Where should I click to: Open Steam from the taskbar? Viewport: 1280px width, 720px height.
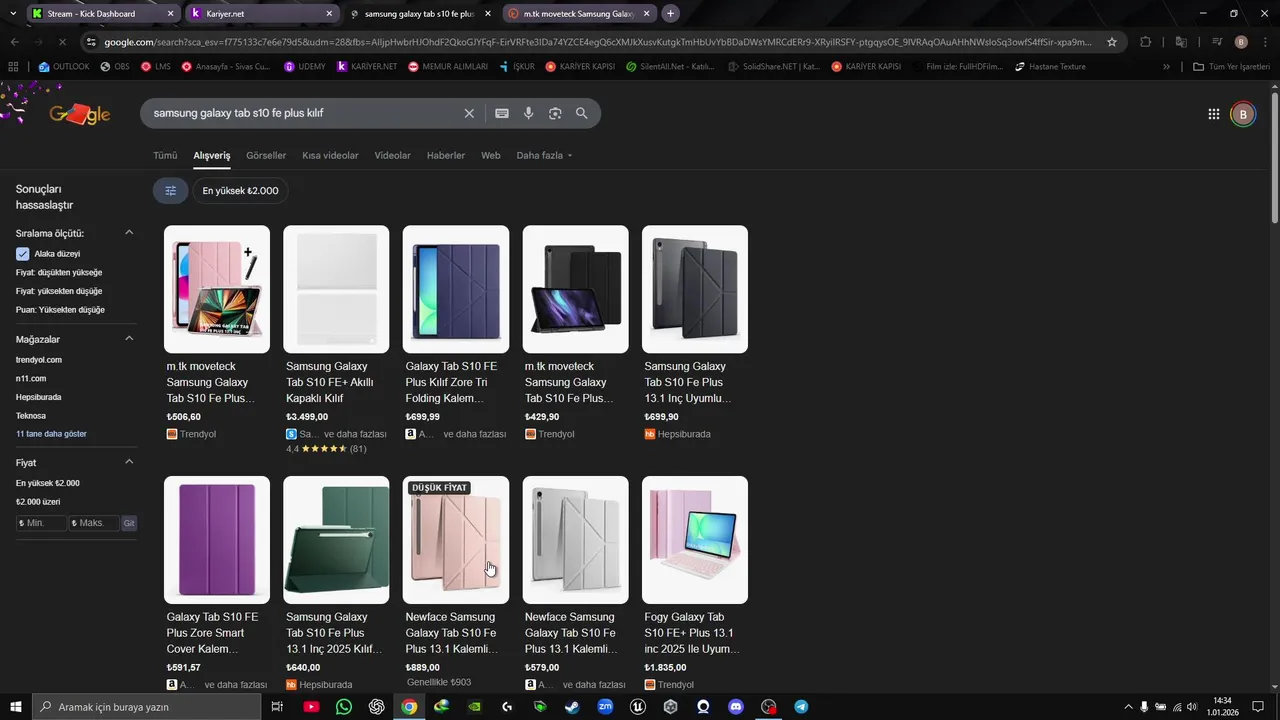[x=572, y=707]
